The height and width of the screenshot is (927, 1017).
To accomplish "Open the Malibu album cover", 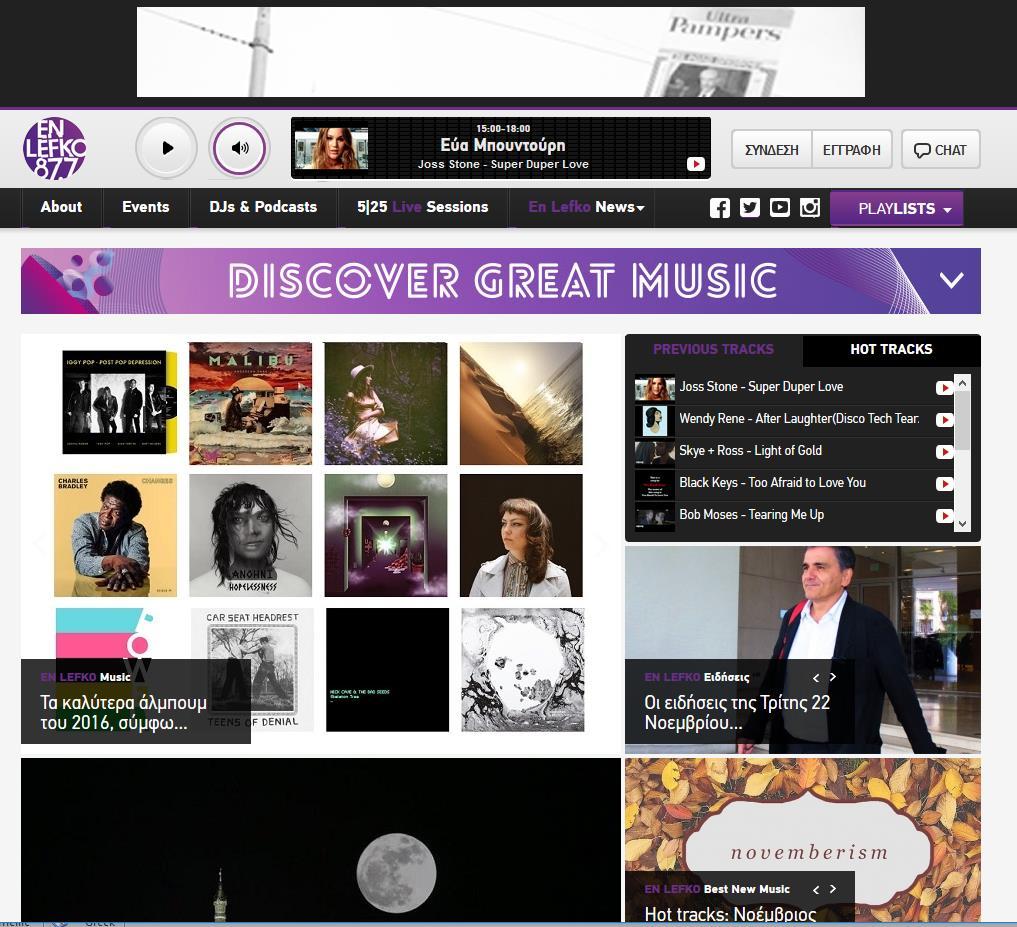I will [x=250, y=403].
